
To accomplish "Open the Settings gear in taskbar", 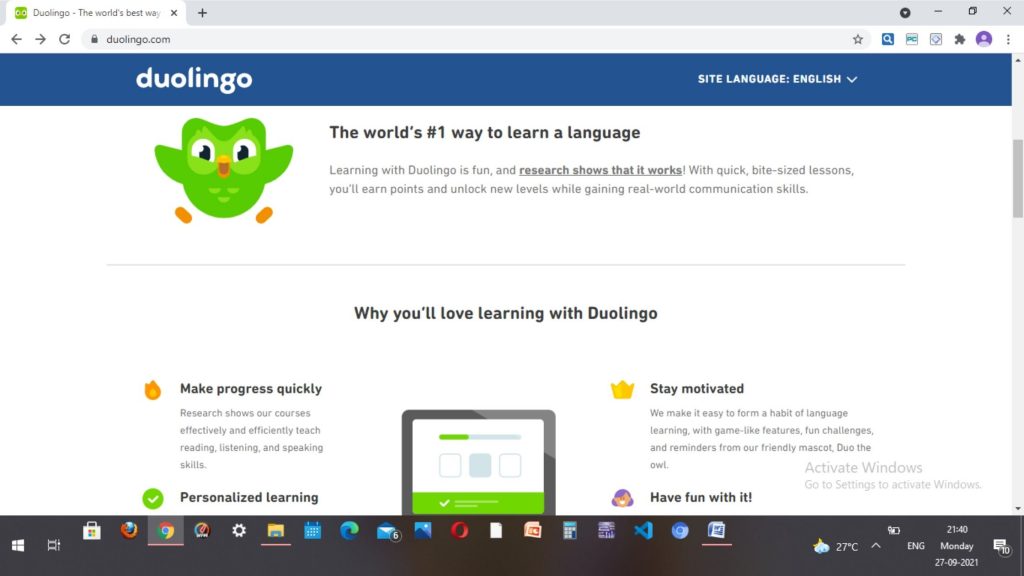I will (239, 530).
